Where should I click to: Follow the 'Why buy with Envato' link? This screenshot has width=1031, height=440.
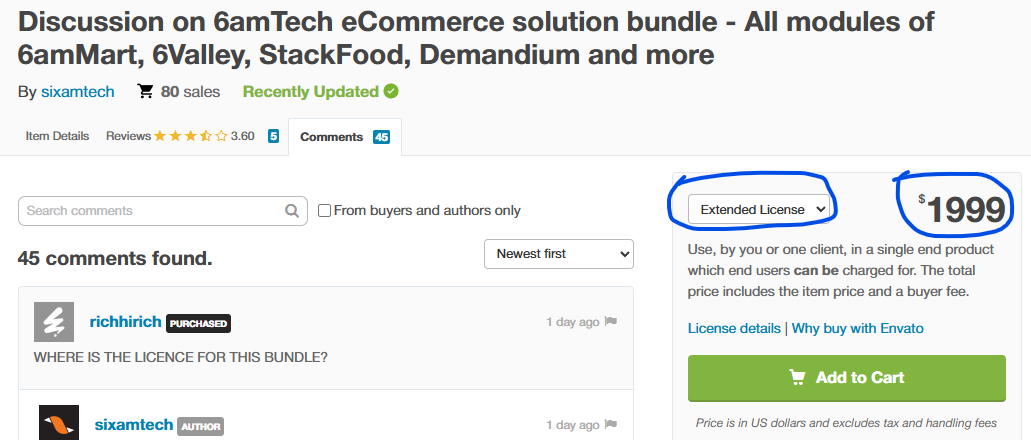(x=857, y=328)
